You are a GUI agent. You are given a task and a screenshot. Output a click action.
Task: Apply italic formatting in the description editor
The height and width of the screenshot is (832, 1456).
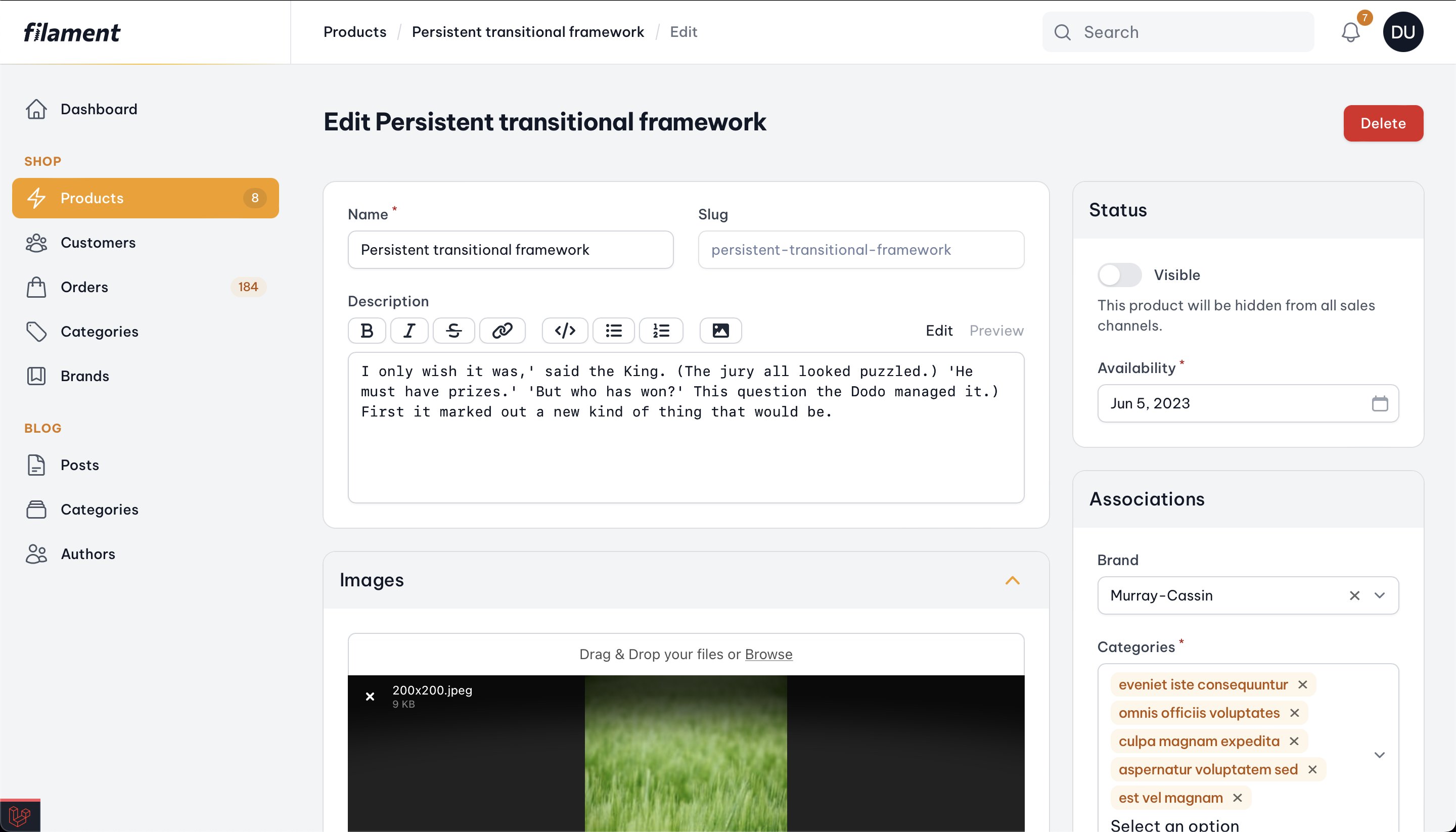(408, 330)
